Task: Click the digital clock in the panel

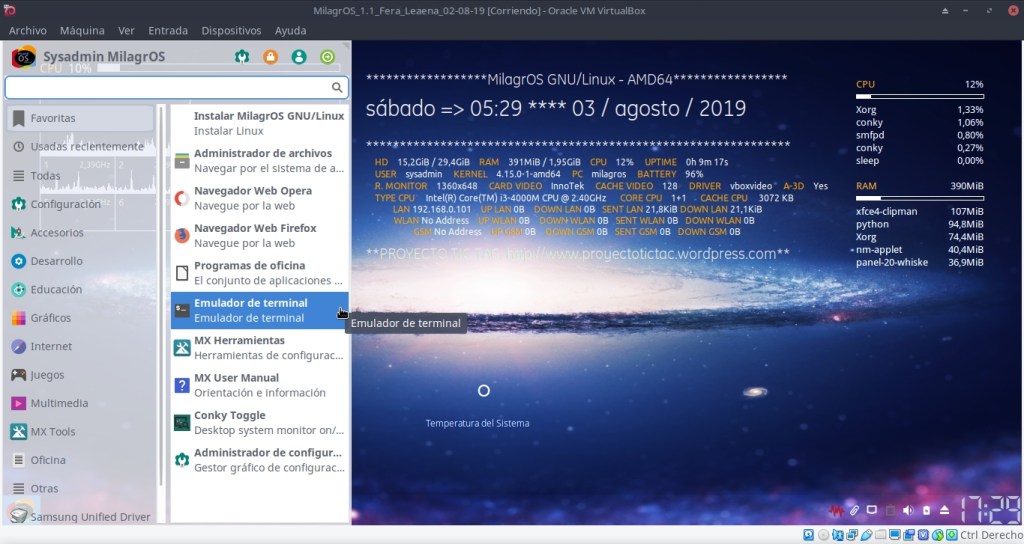Action: 991,510
